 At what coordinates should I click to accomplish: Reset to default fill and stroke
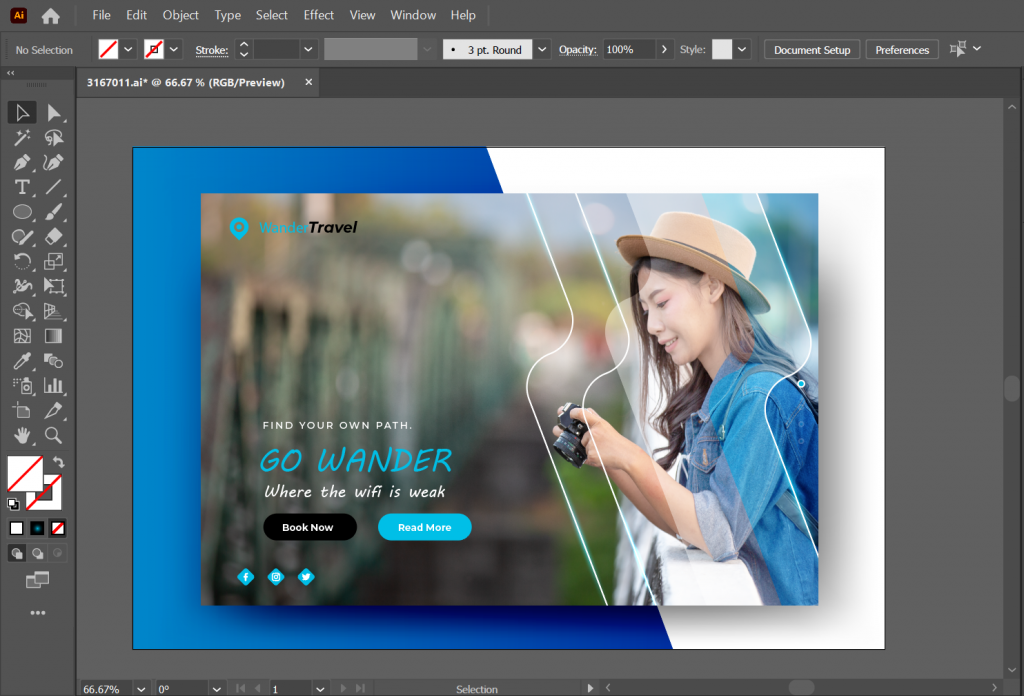point(13,504)
